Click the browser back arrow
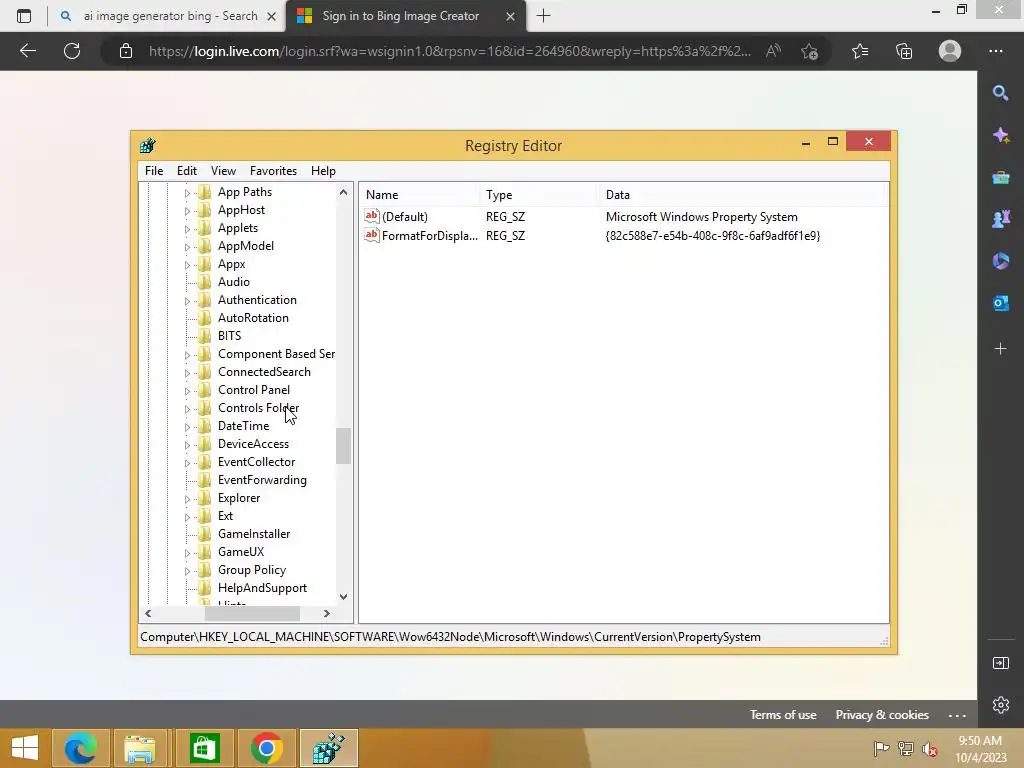1024x768 pixels. (27, 51)
